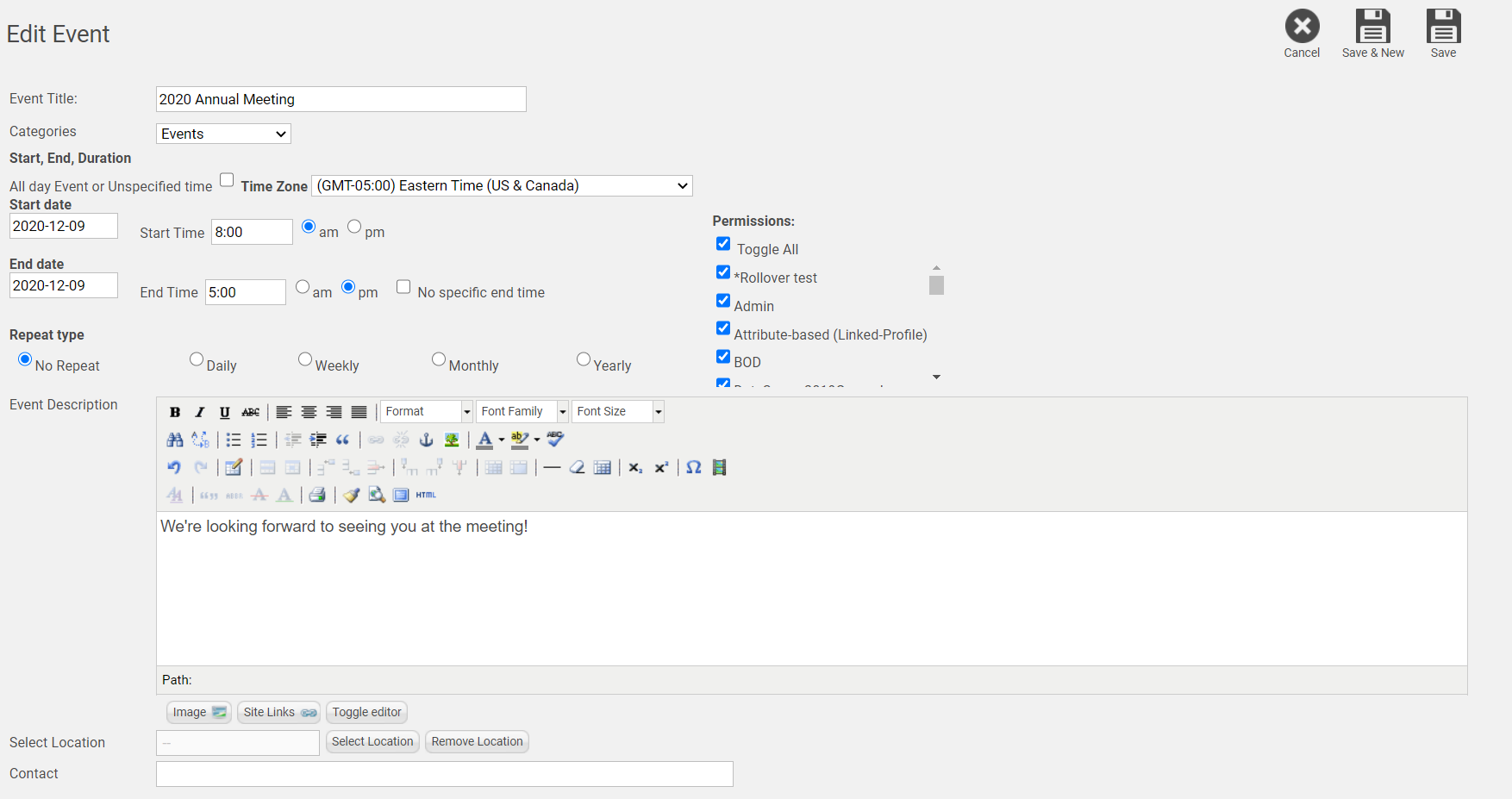Open the Categories dropdown showing Events

point(223,134)
